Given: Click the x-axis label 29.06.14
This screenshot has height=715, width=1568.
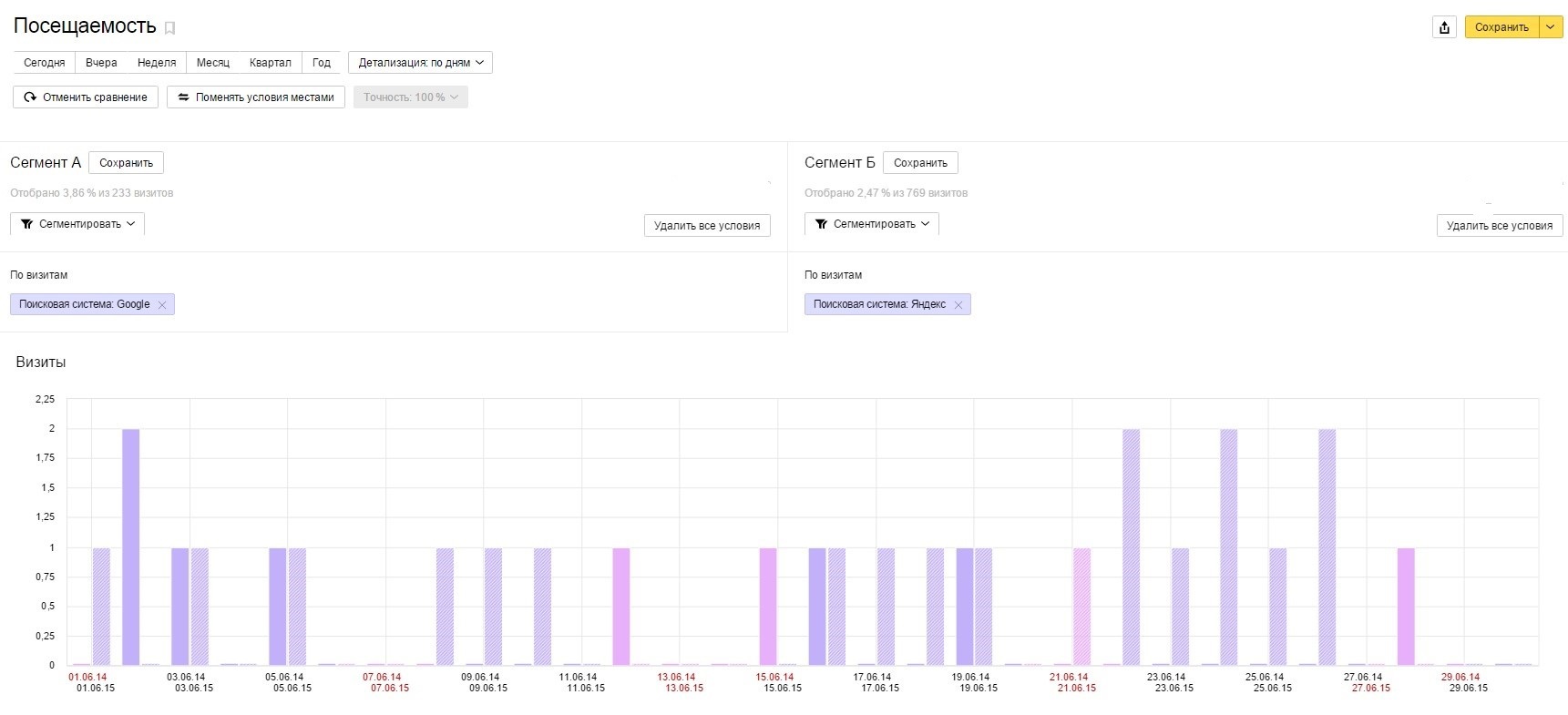Looking at the screenshot, I should click(1460, 677).
